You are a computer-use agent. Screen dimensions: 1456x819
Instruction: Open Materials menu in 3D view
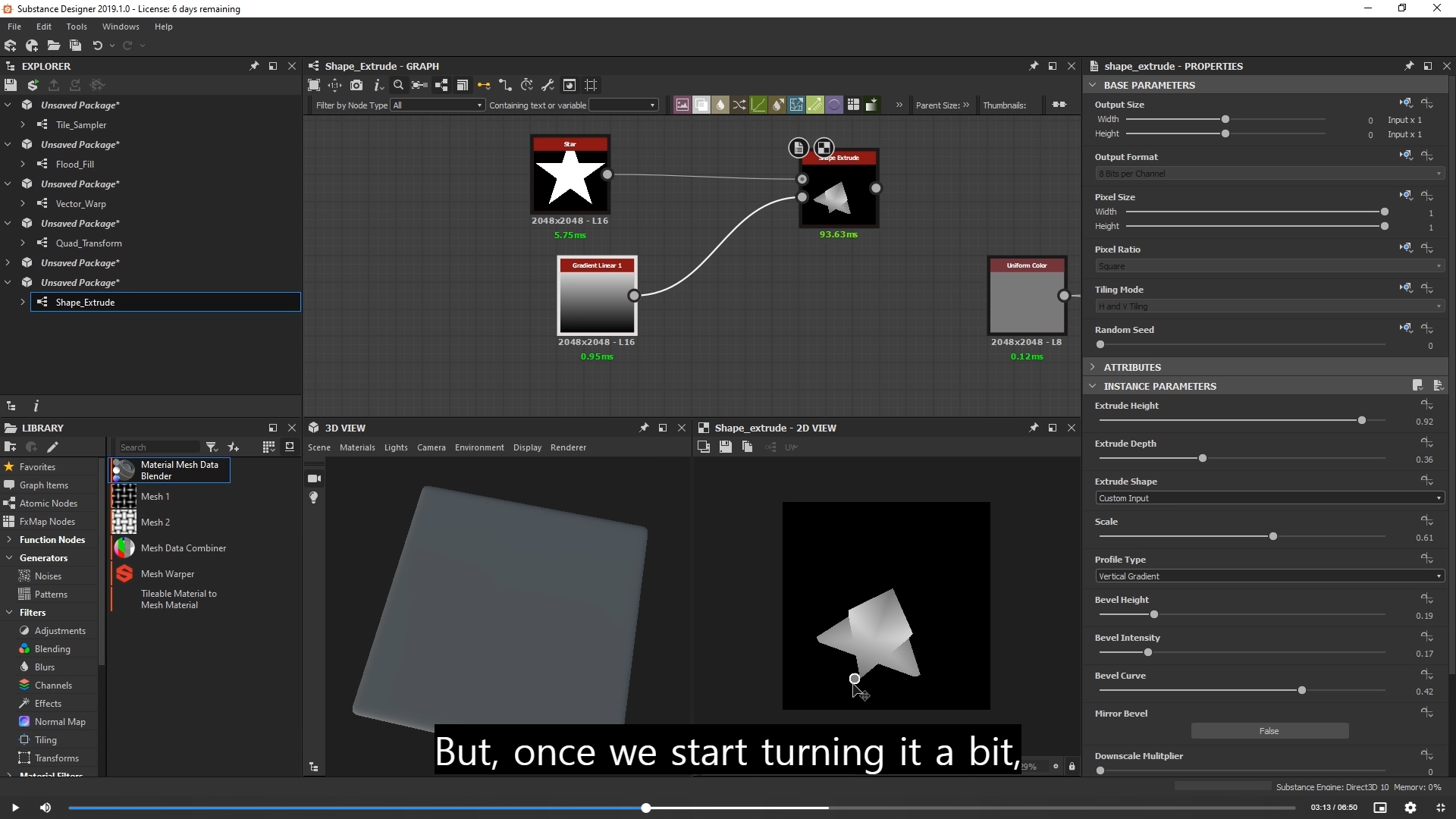(x=357, y=447)
